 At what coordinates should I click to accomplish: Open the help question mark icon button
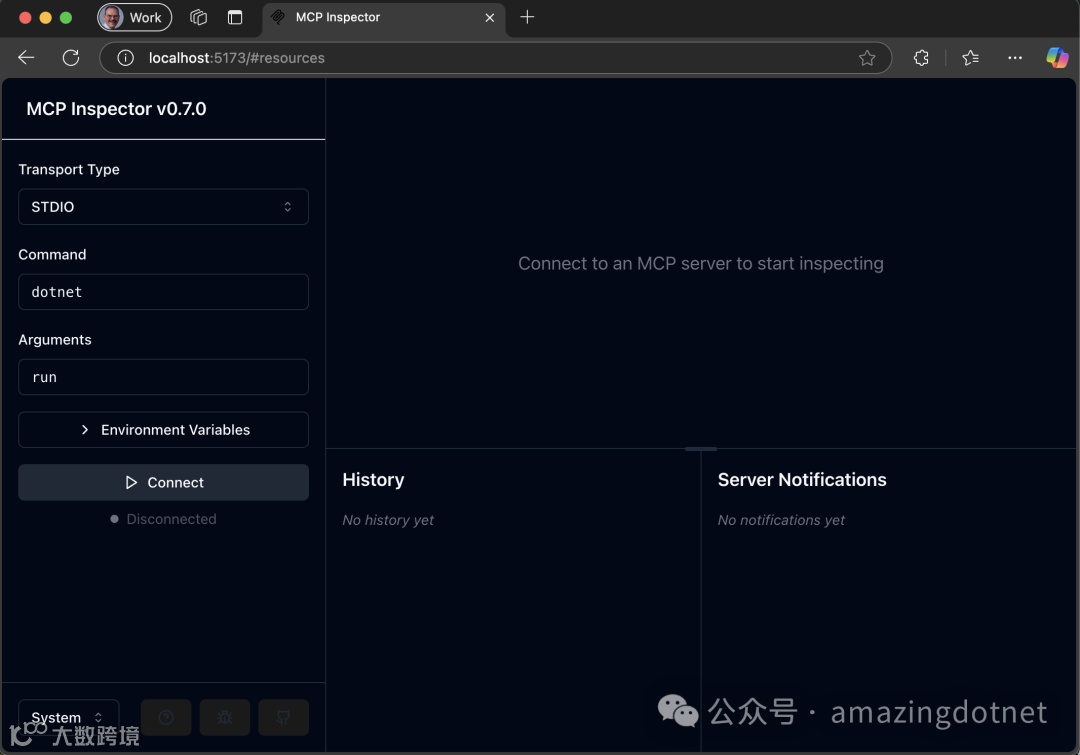(x=166, y=717)
